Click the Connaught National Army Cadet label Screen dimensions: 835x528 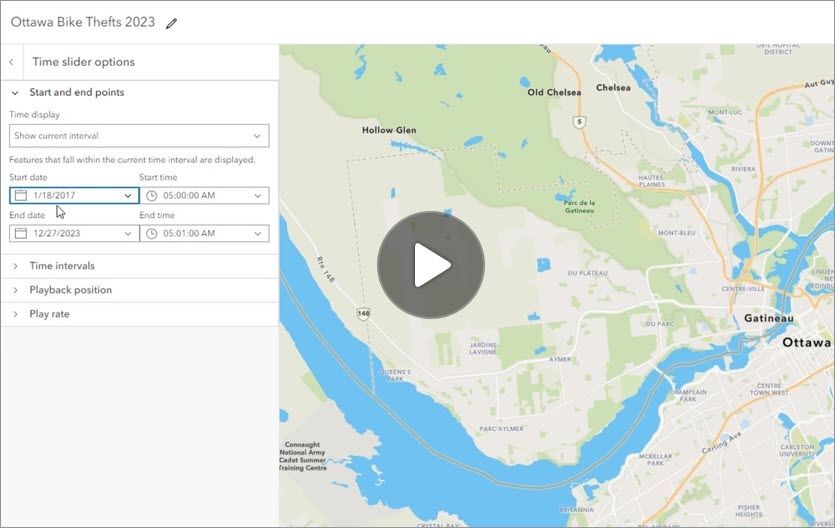(302, 456)
